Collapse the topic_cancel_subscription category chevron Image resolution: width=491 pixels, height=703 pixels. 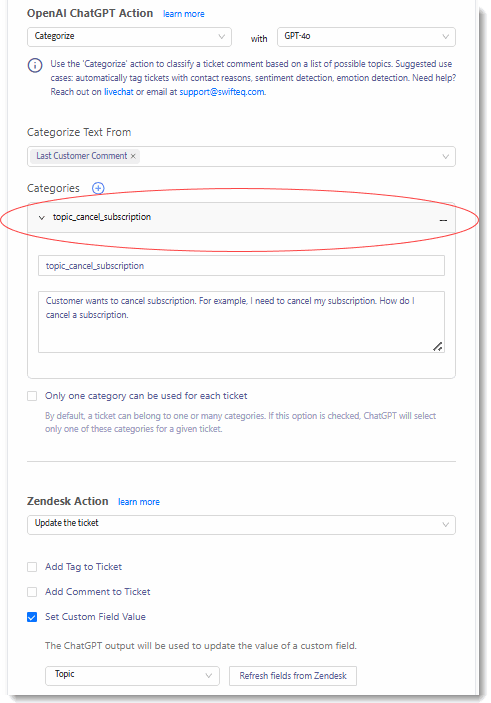tap(42, 217)
